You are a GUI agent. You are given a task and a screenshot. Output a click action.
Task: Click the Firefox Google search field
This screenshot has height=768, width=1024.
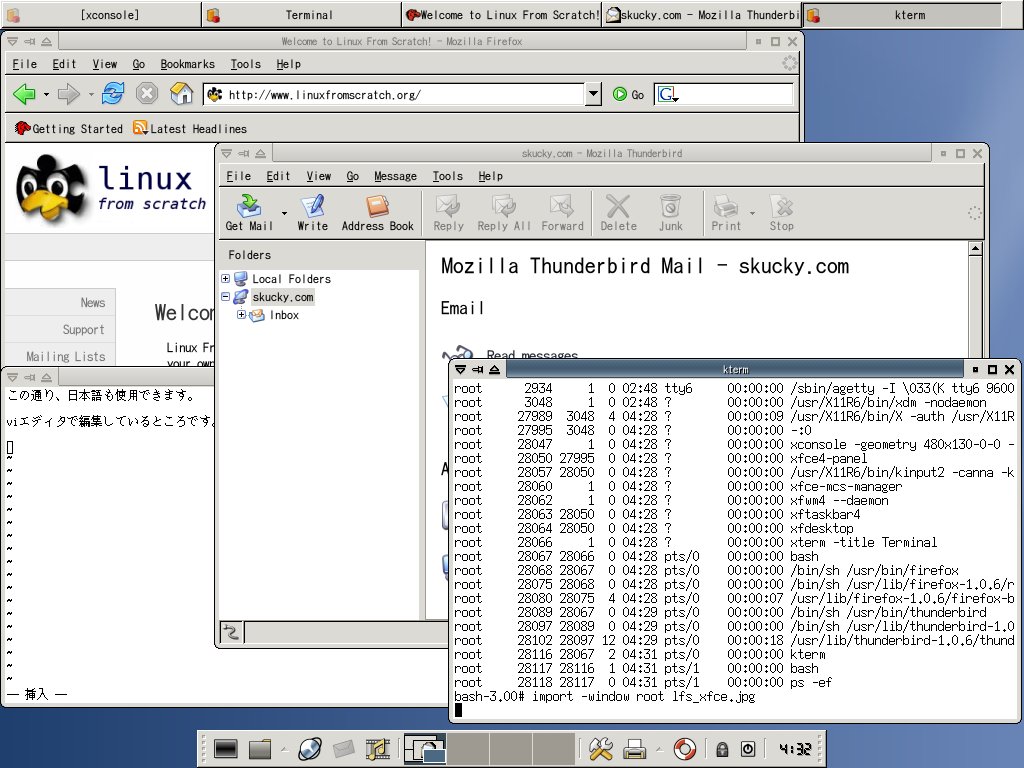click(736, 95)
